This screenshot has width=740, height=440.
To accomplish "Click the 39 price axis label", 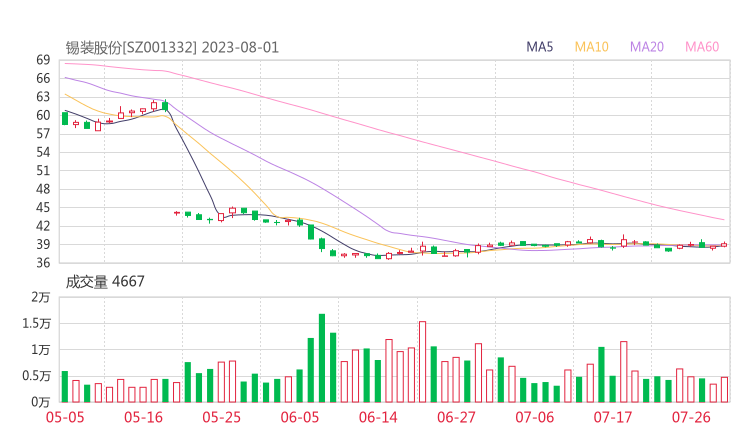I will 43,244.
